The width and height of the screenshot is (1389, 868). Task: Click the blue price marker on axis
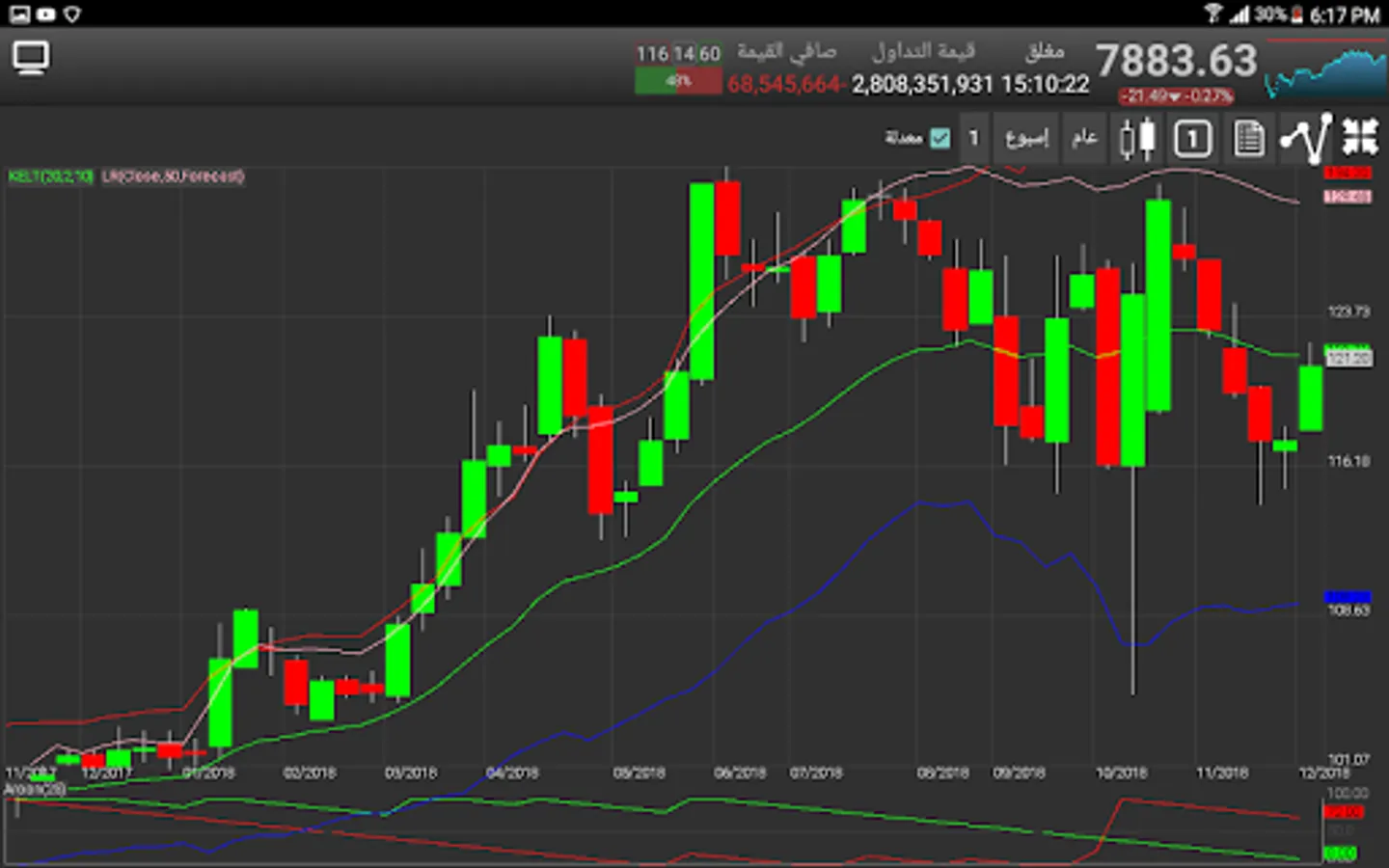[x=1348, y=597]
